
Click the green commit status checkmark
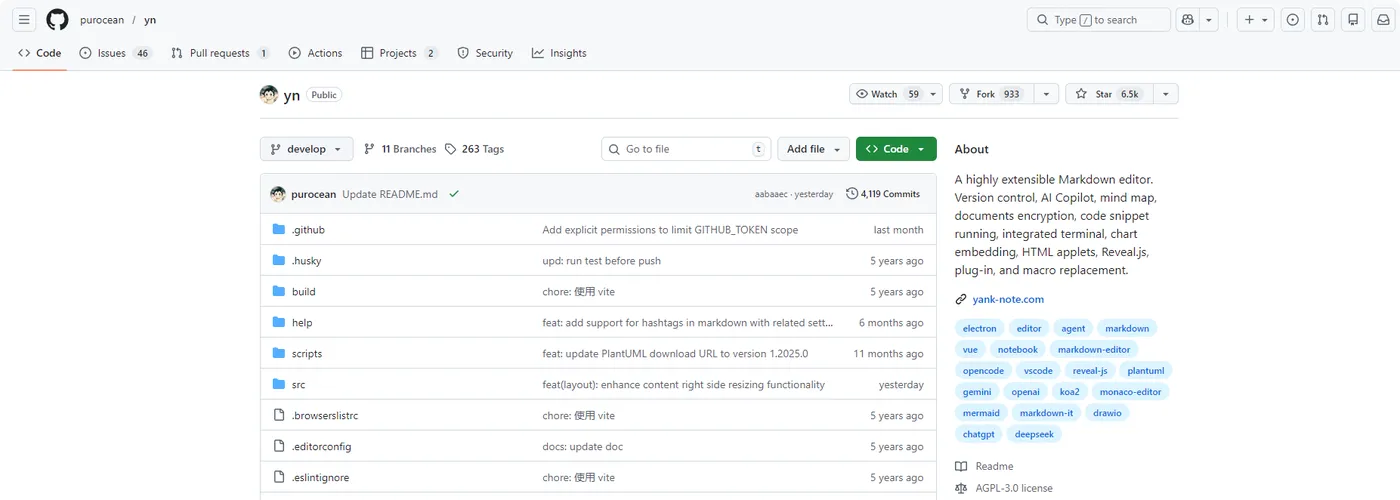coord(454,194)
